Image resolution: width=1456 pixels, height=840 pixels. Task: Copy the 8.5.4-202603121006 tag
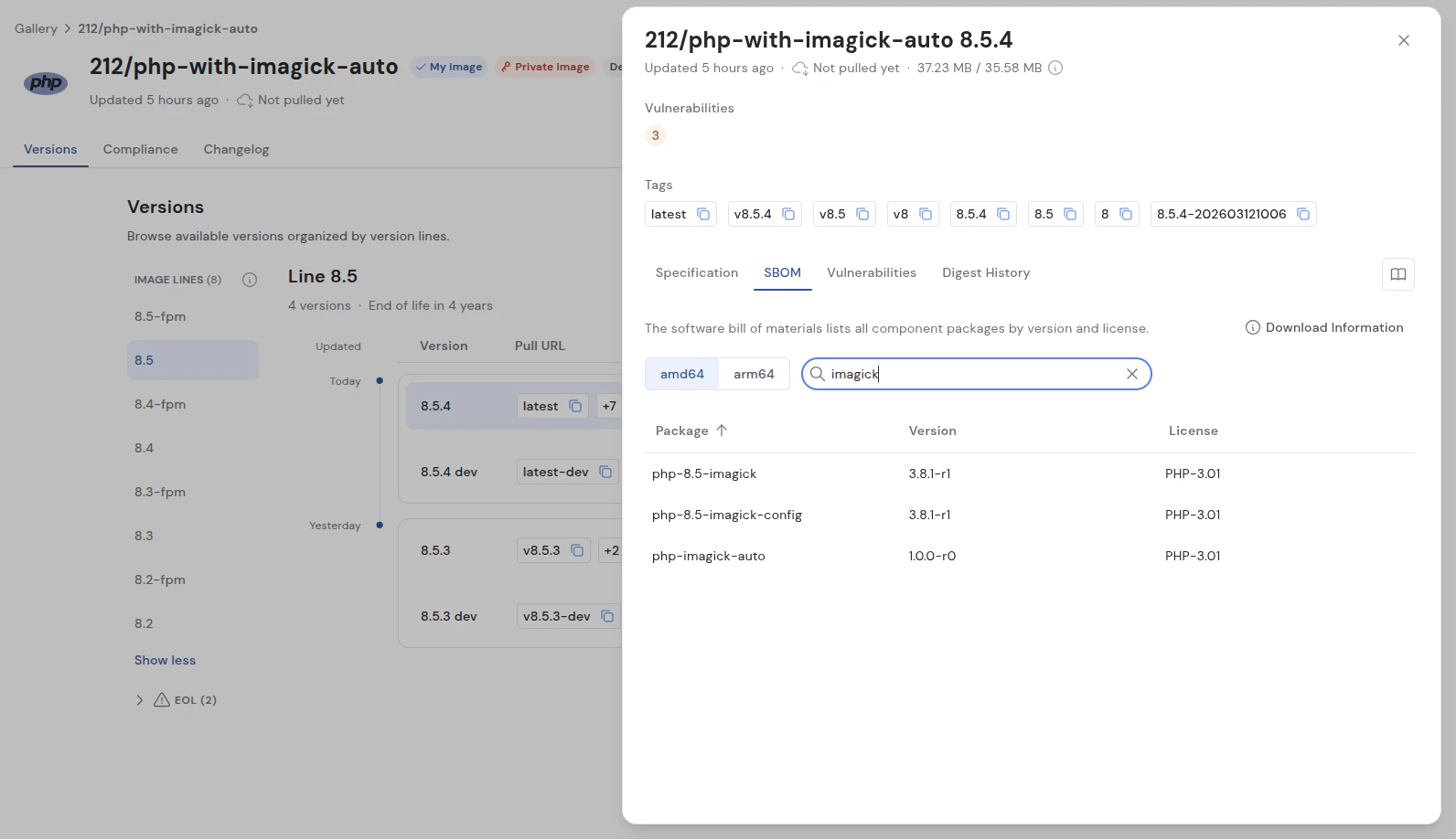1303,214
